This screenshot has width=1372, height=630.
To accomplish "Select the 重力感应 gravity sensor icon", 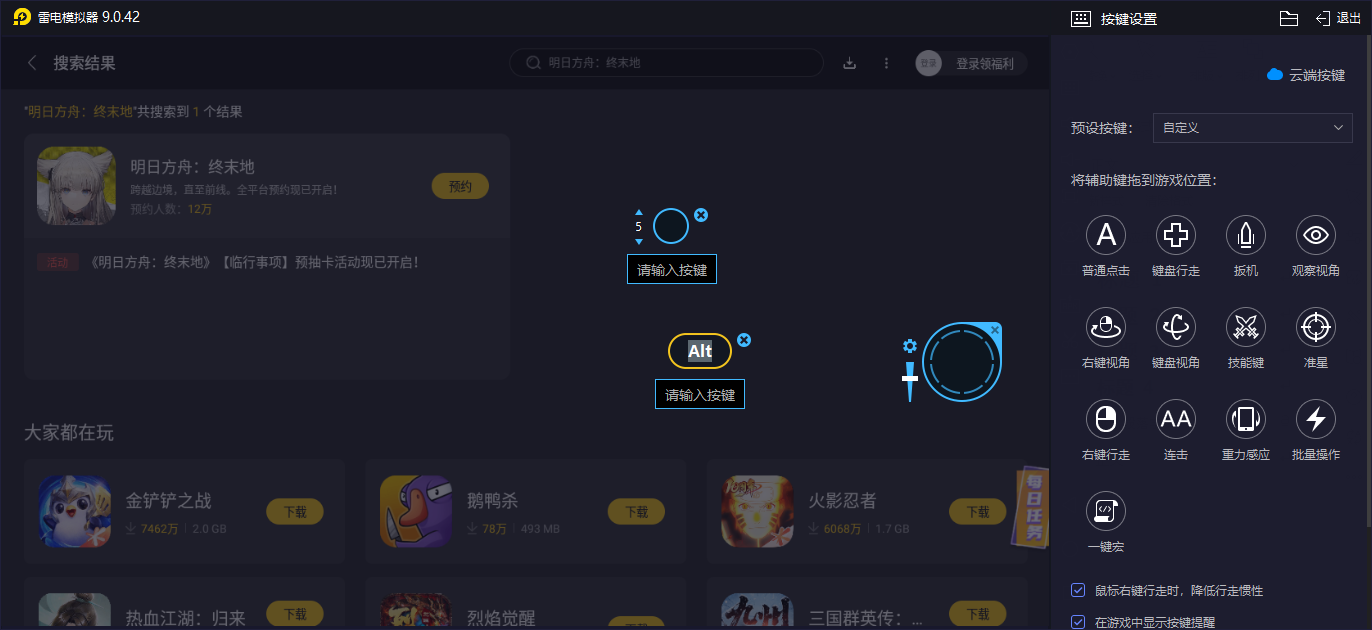I will click(1246, 419).
